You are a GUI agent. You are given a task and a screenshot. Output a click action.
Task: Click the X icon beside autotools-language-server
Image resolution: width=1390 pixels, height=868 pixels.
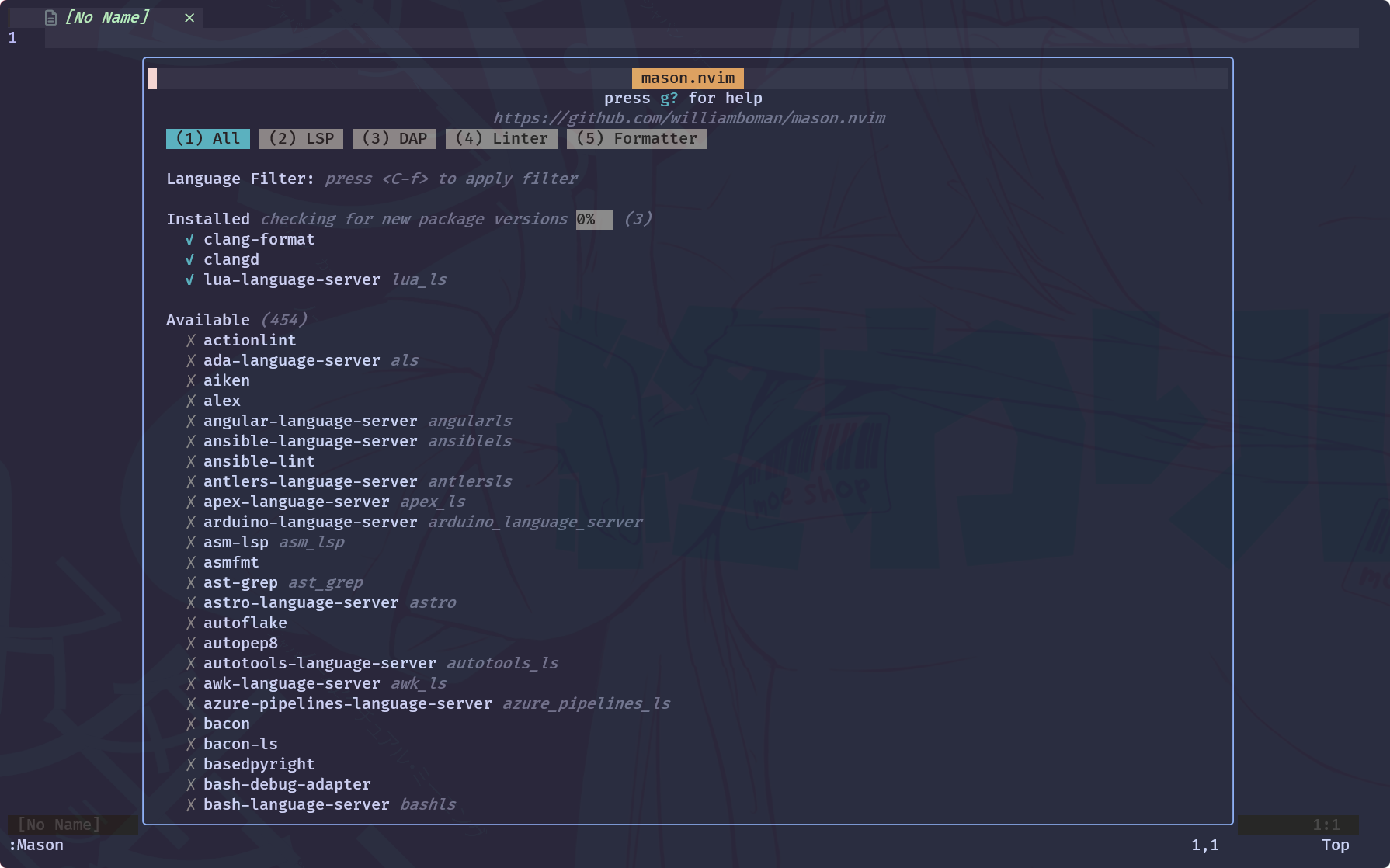(x=190, y=663)
